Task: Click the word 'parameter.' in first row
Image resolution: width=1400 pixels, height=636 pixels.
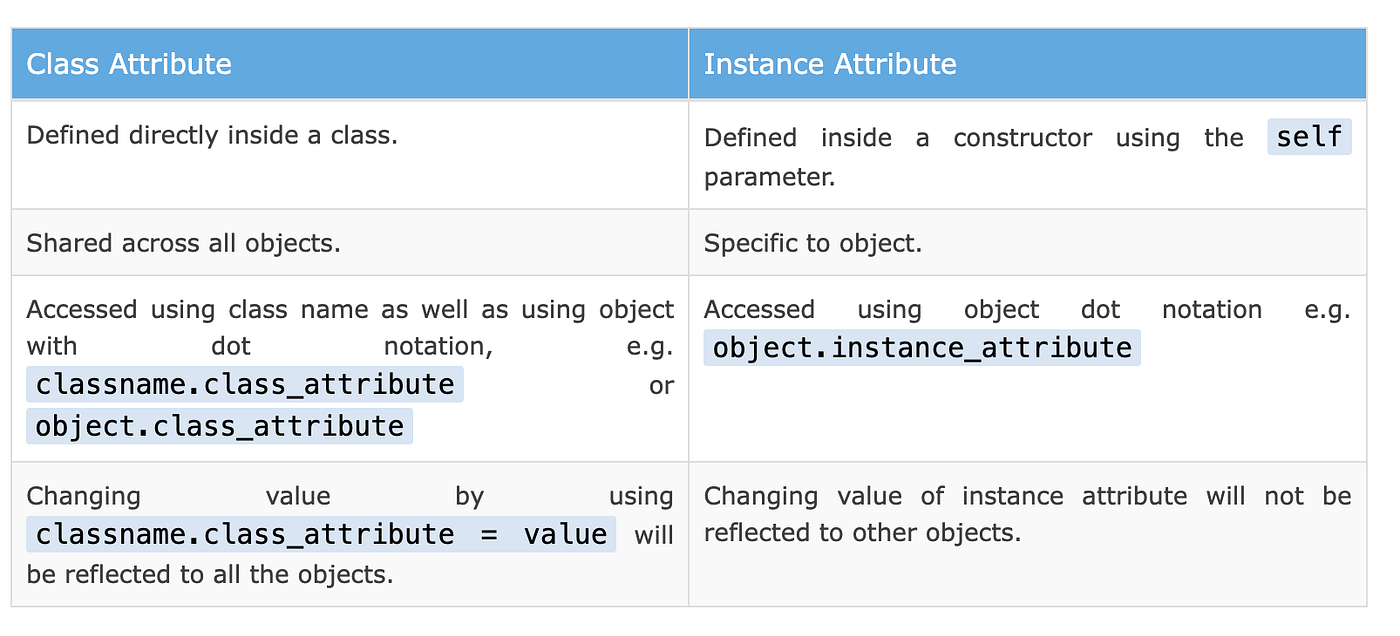Action: pyautogui.click(x=769, y=178)
